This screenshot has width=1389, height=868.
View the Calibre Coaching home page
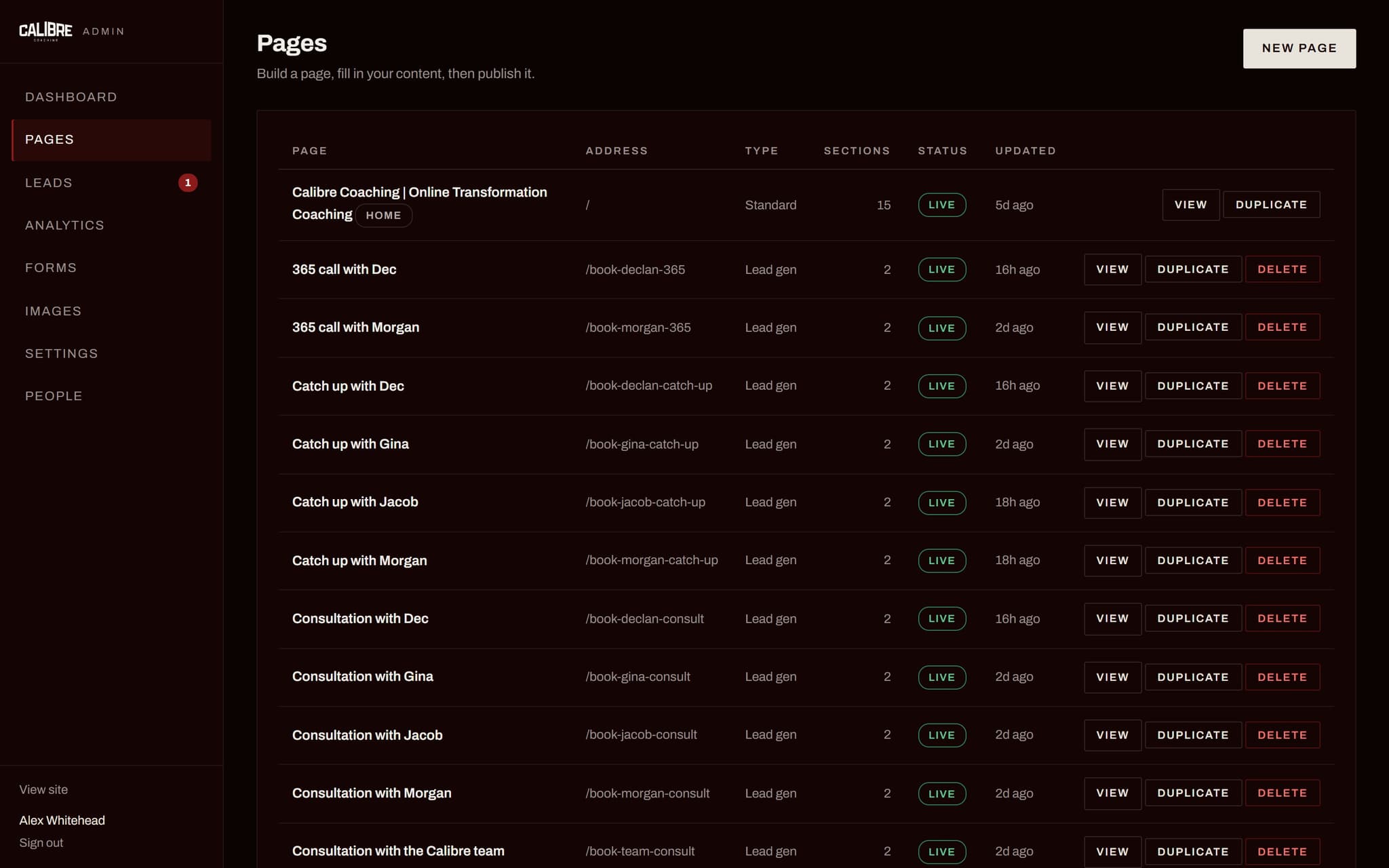[1190, 205]
